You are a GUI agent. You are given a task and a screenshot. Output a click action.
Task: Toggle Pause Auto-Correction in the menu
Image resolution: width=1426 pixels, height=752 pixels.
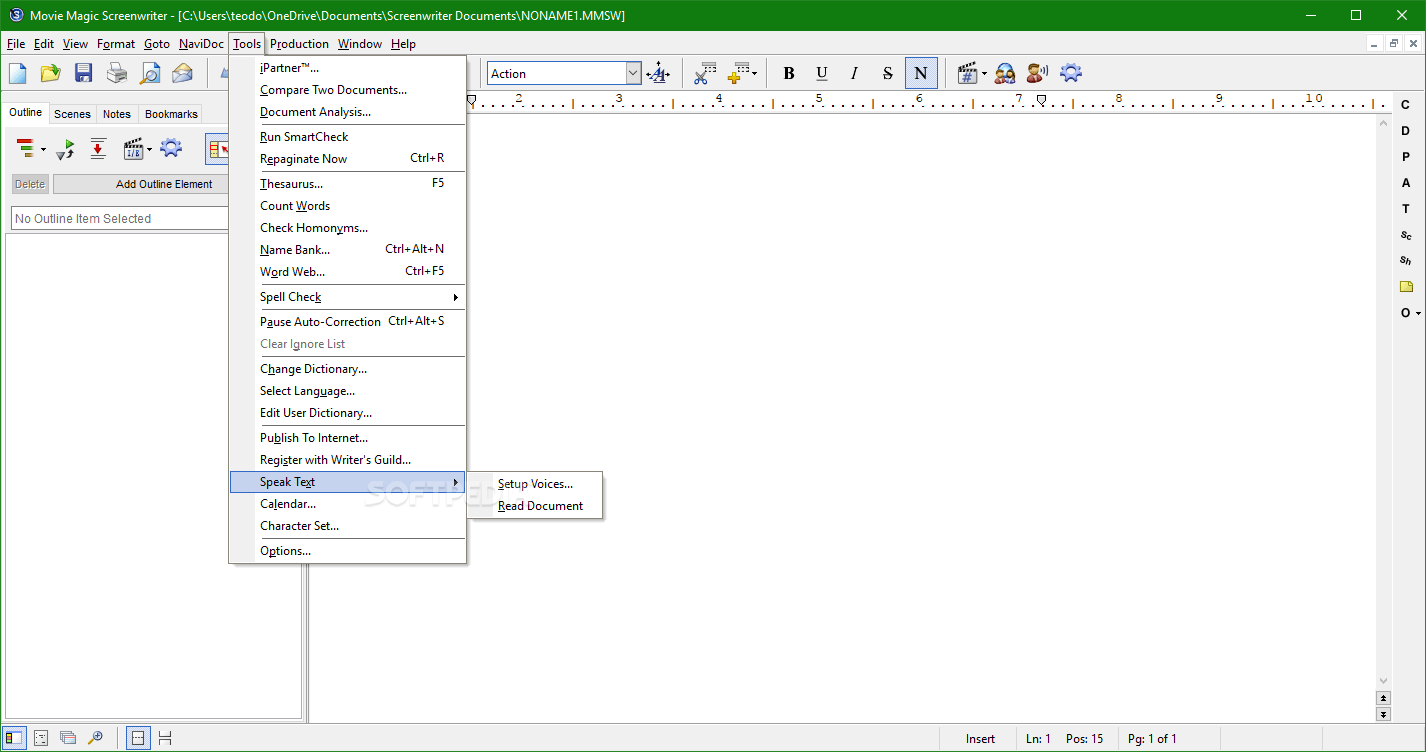click(x=320, y=321)
